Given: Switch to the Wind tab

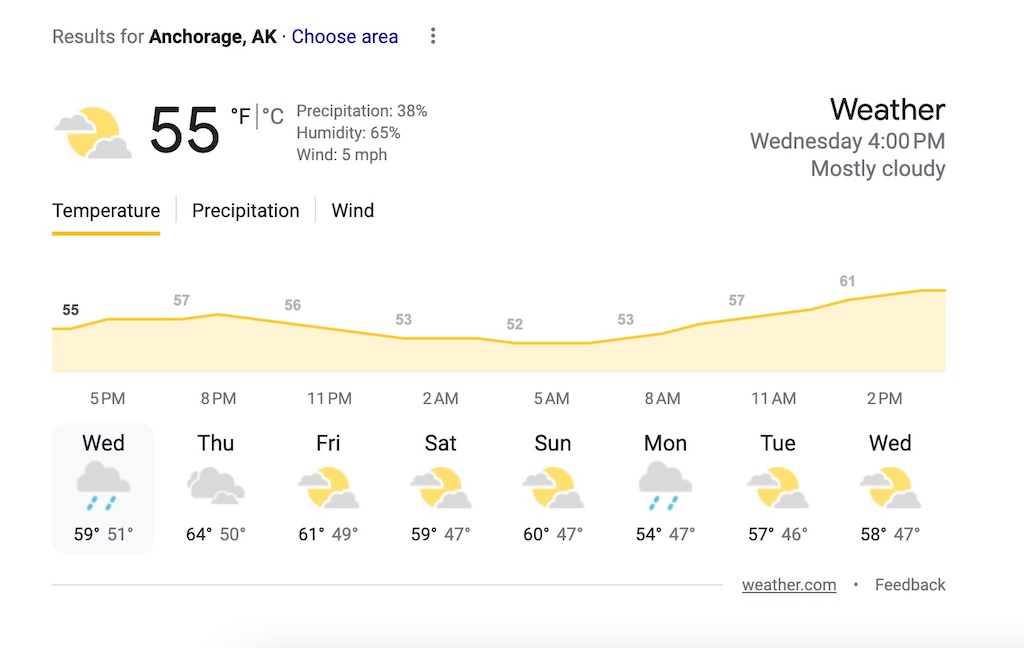Looking at the screenshot, I should click(x=353, y=211).
